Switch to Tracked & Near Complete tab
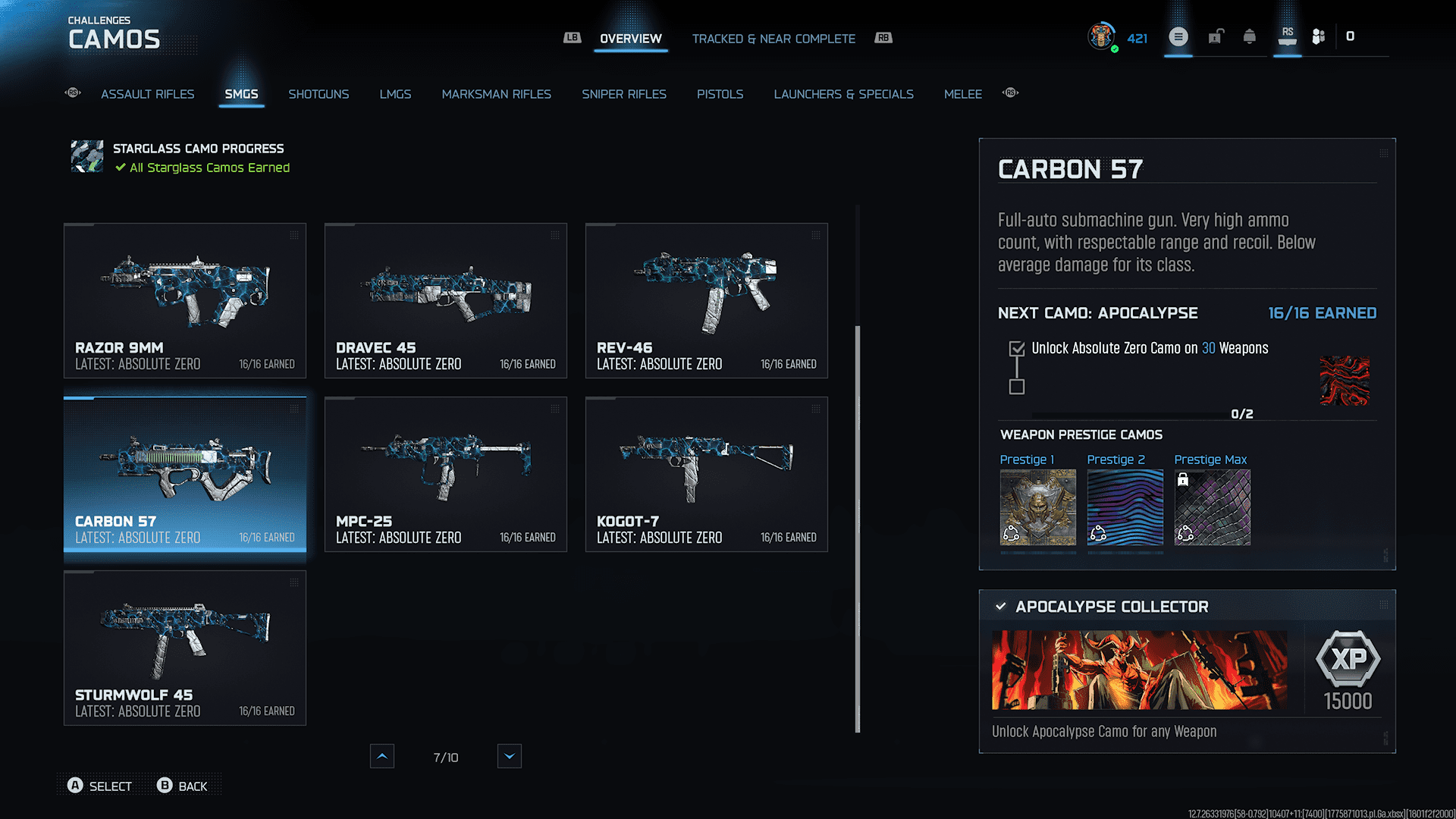Screen dimensions: 1456x819 [x=773, y=39]
